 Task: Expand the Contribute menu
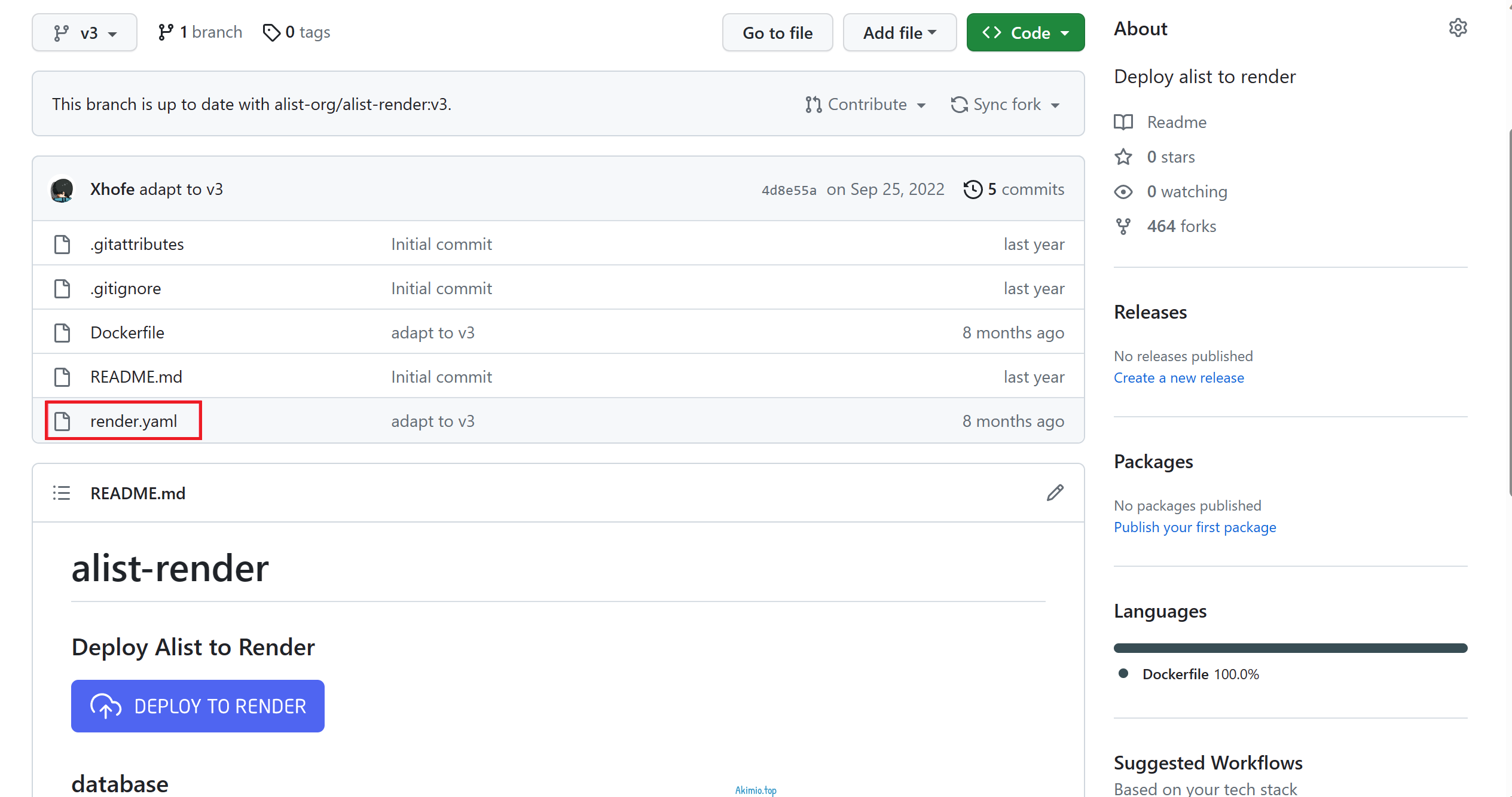(866, 105)
